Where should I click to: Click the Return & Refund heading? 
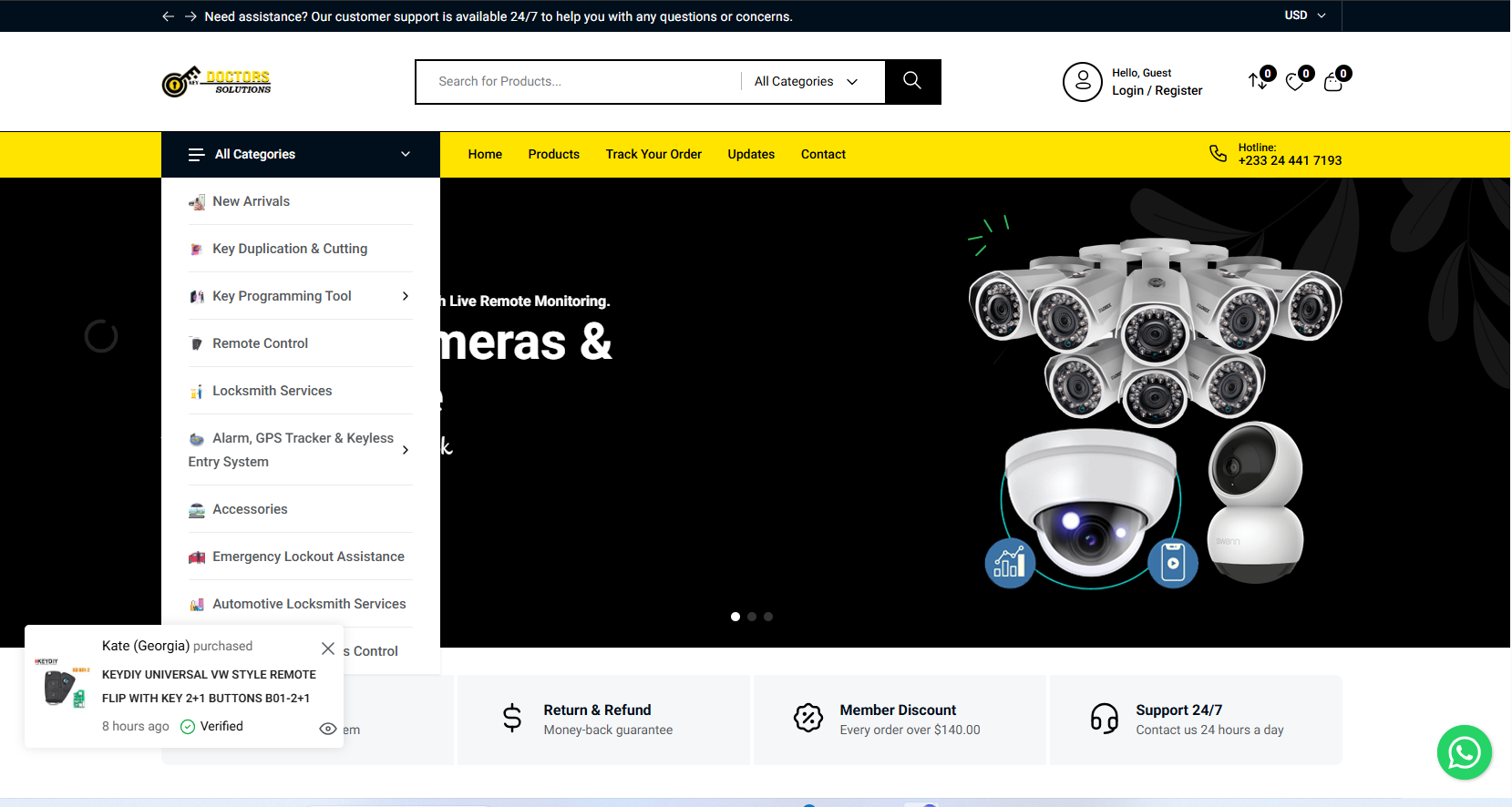coord(597,710)
